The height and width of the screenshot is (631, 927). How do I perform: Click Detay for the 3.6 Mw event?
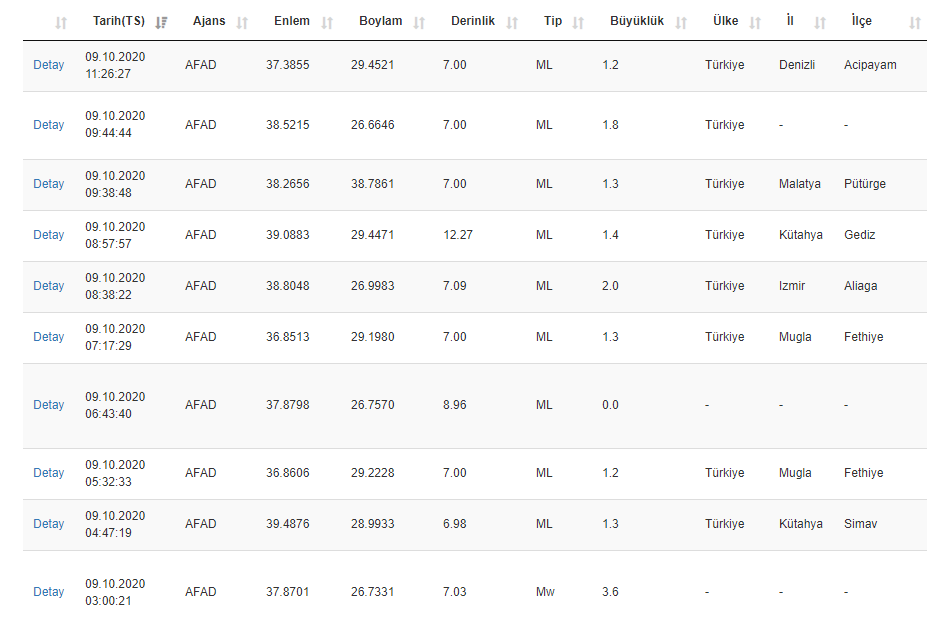[x=48, y=592]
